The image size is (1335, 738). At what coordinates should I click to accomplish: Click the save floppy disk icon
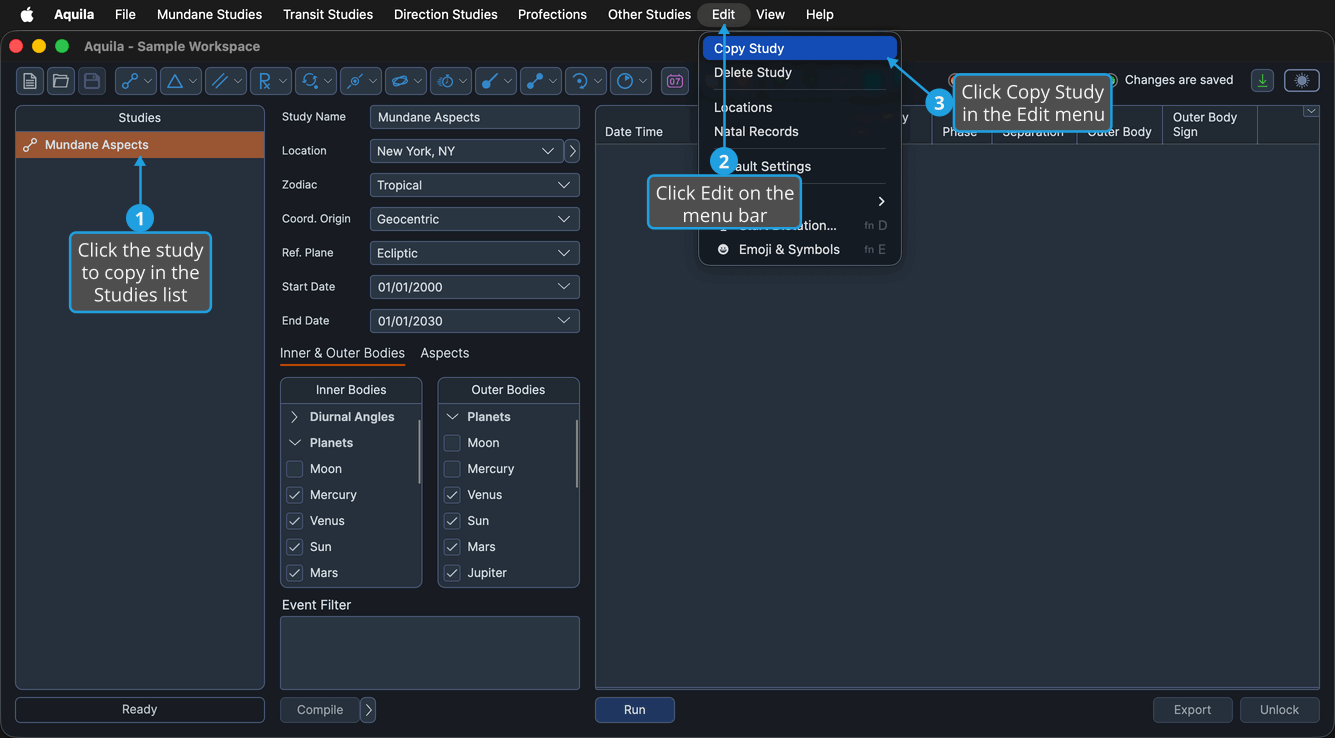click(92, 81)
